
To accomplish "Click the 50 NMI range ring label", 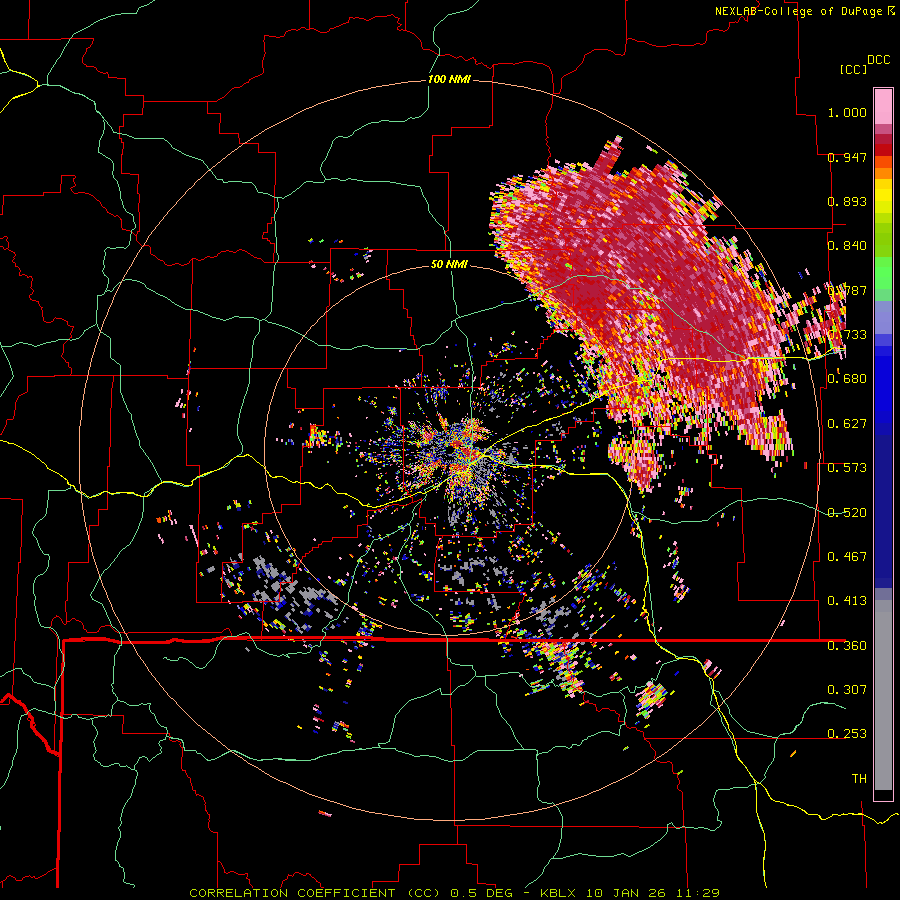I will [449, 264].
